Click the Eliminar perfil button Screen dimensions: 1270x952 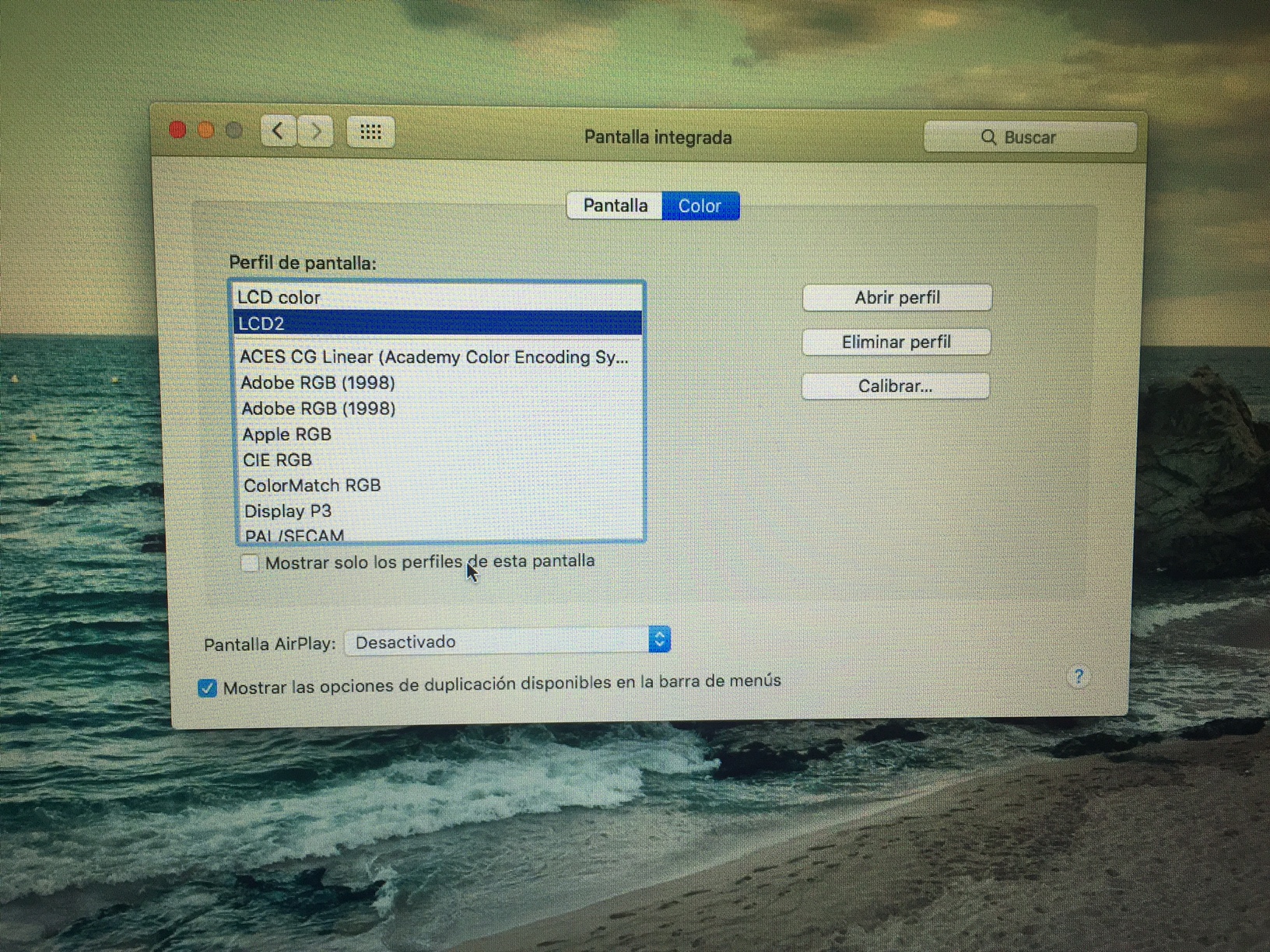tap(896, 342)
